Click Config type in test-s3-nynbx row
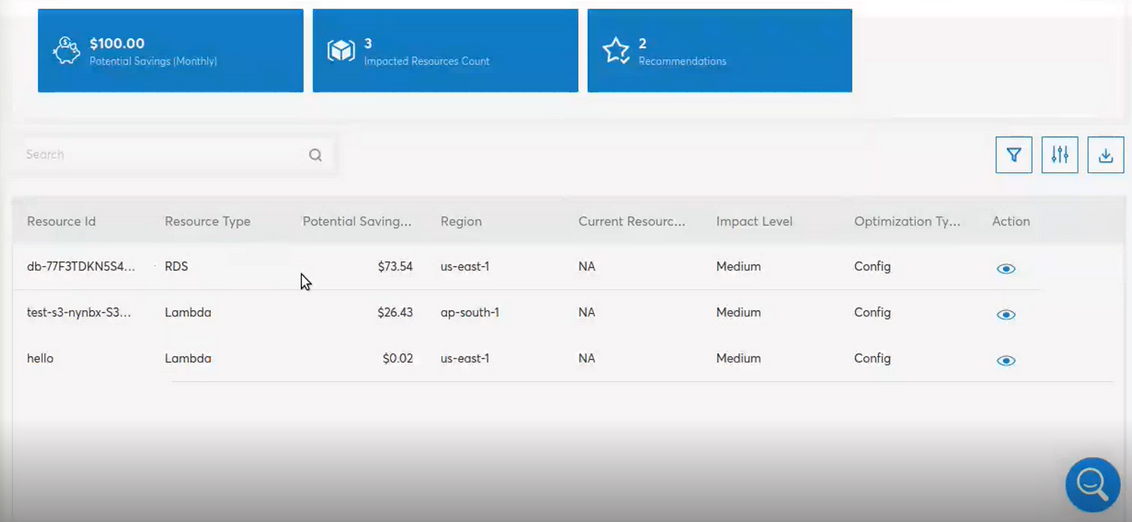The height and width of the screenshot is (522, 1132). pos(872,313)
